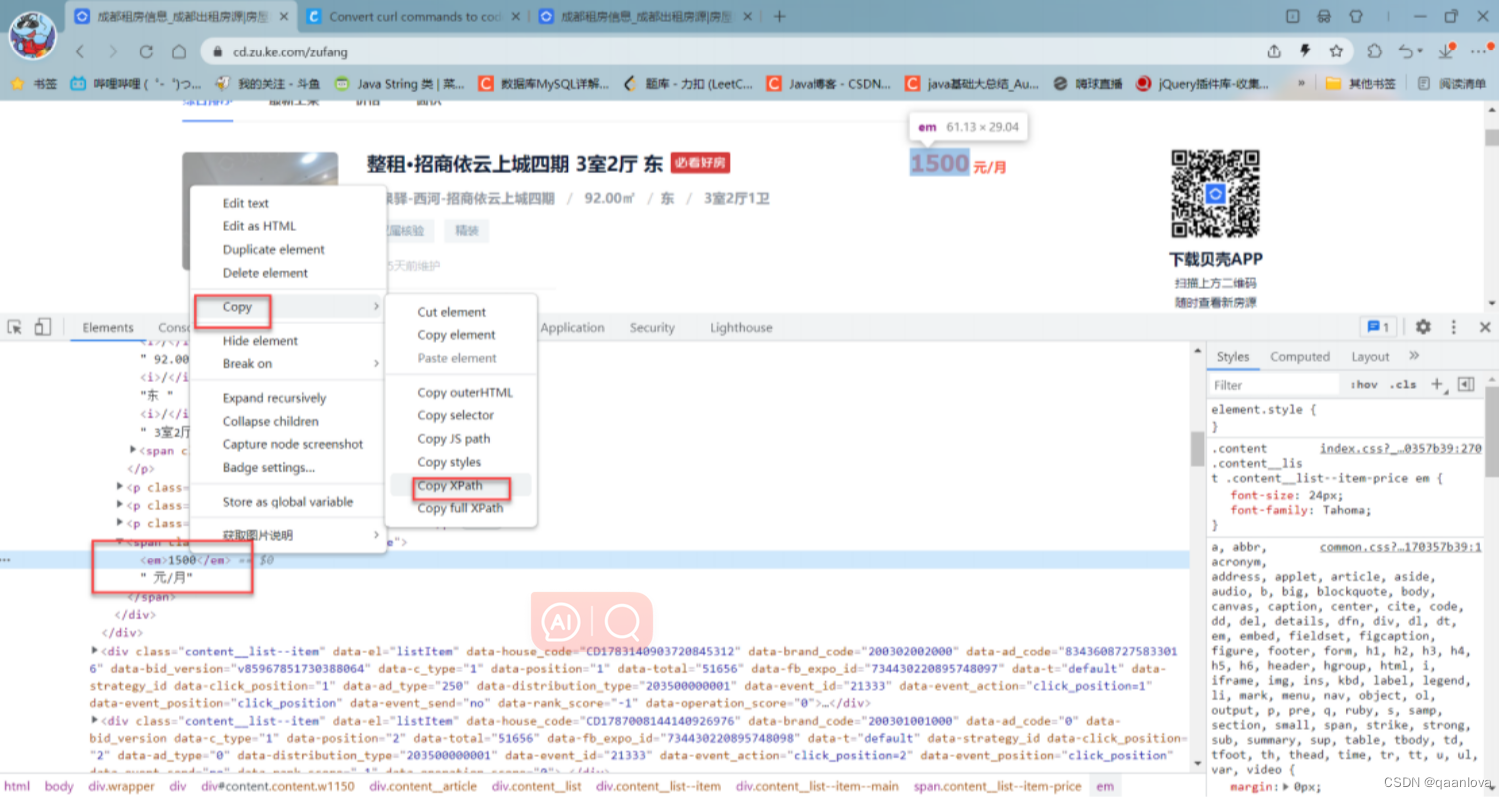Expand first content__list--item div node
Image resolution: width=1506 pixels, height=799 pixels.
tap(95, 651)
